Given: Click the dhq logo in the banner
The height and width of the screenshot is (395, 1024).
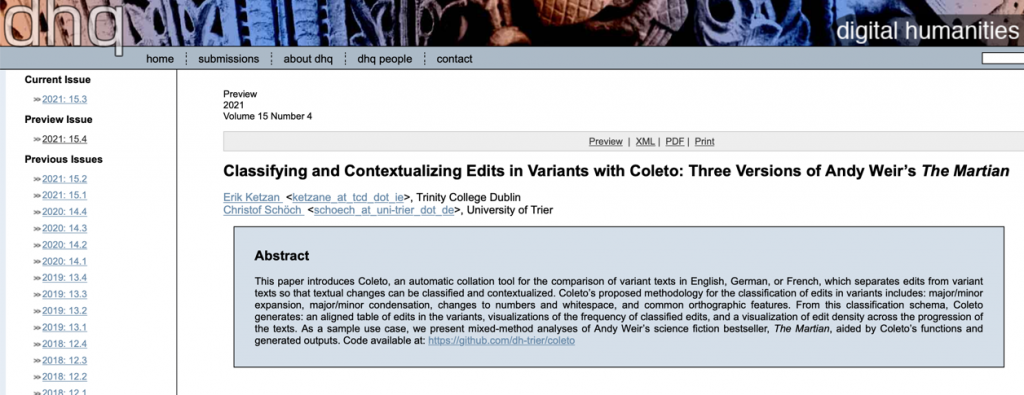Looking at the screenshot, I should pos(62,25).
